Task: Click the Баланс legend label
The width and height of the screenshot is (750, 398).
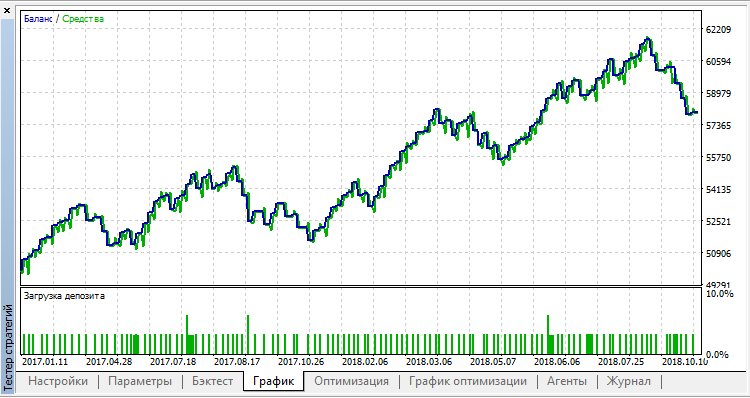Action: click(x=38, y=19)
